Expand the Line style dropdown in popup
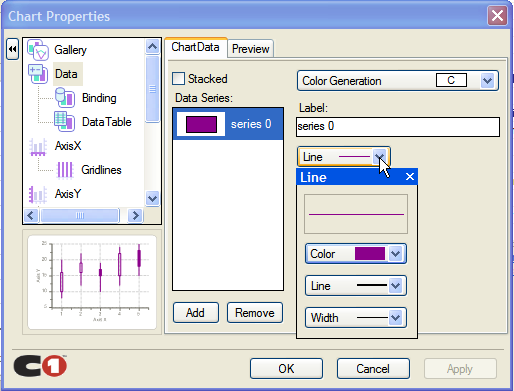This screenshot has width=514, height=391. tap(396, 286)
